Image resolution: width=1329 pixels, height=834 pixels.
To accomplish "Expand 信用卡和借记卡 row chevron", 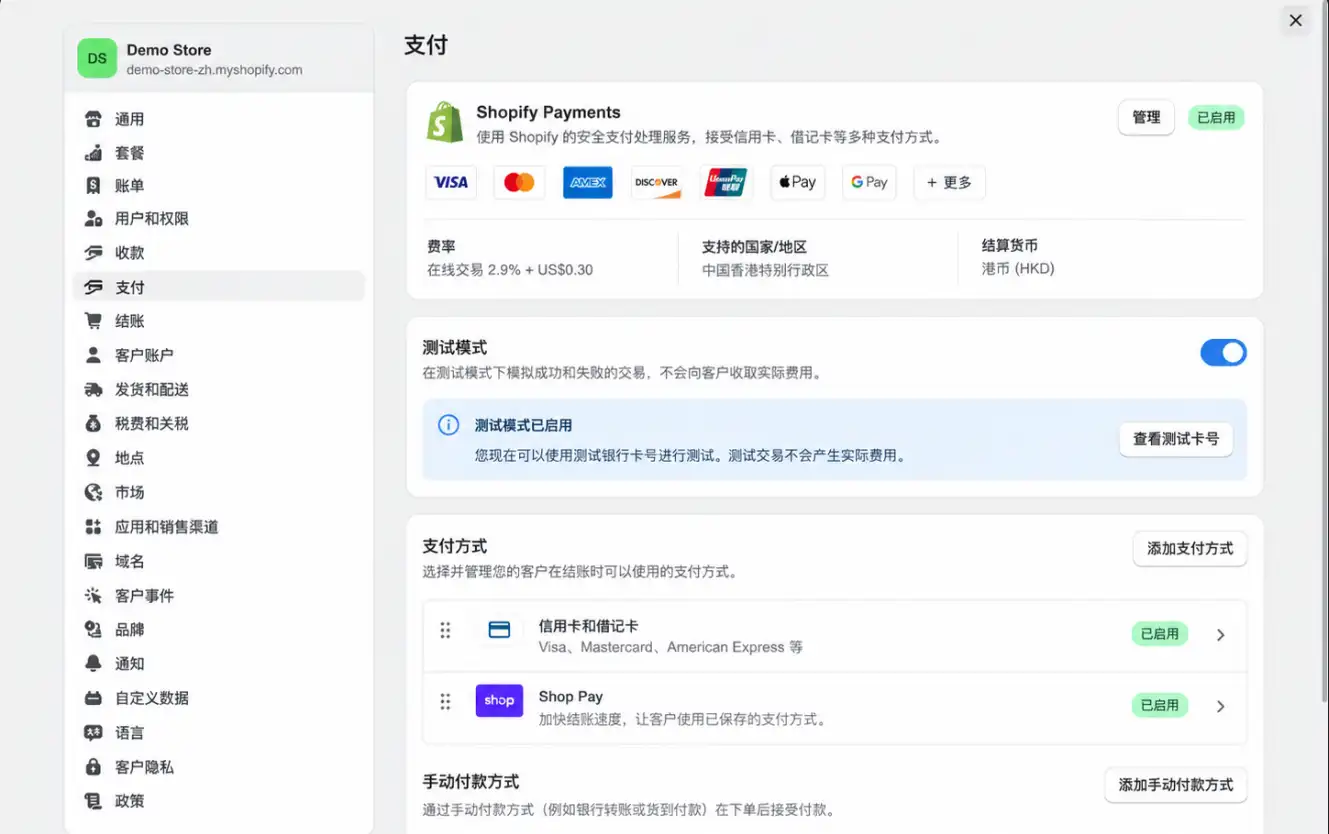I will point(1220,635).
